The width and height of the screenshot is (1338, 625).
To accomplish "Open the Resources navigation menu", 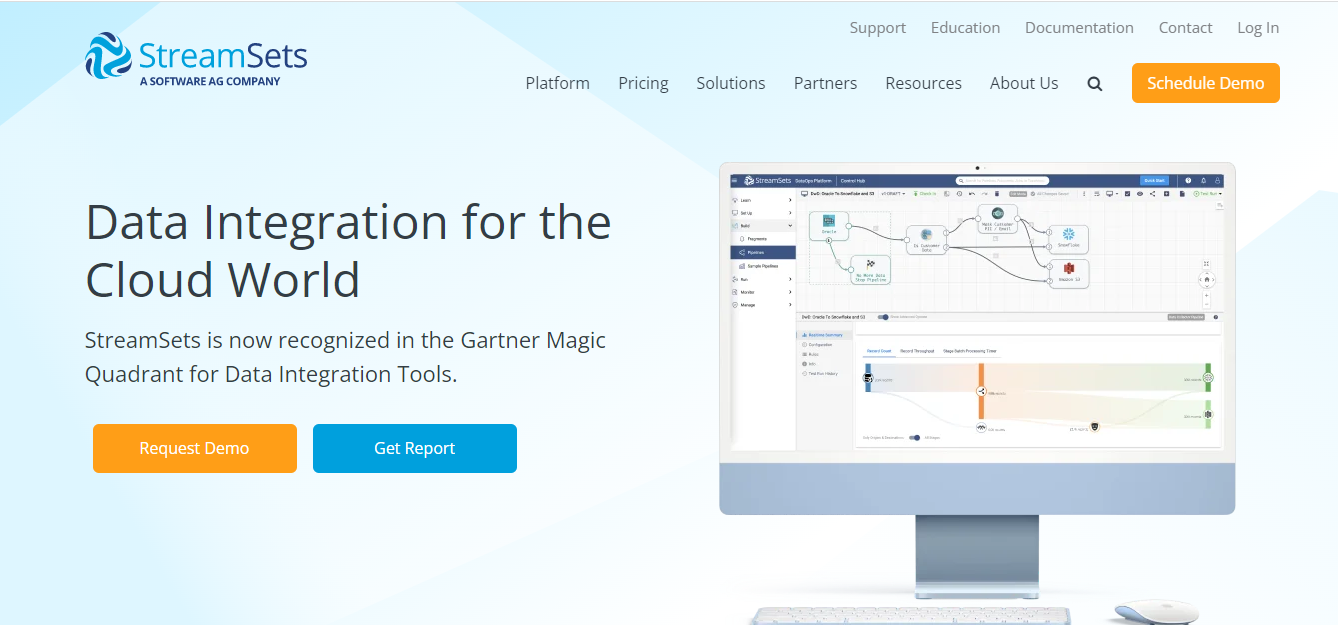I will 923,83.
